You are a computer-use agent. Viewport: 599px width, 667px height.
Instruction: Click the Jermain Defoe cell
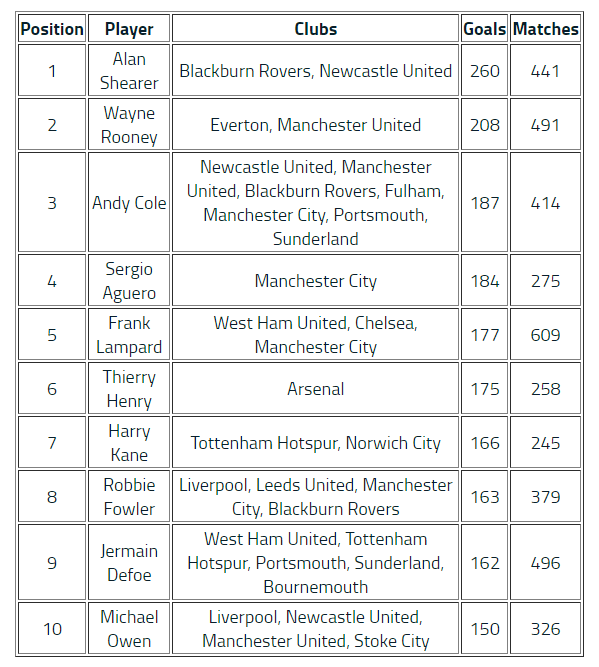tap(129, 562)
